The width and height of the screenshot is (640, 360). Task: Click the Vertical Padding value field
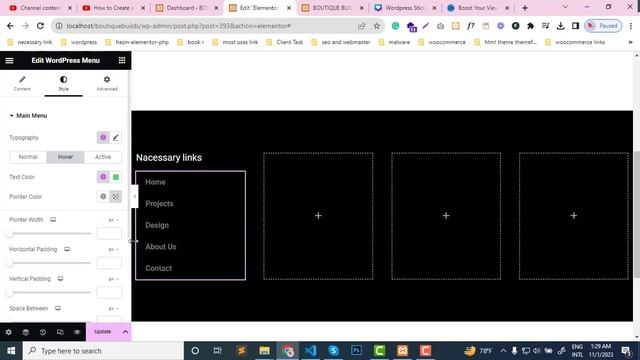(x=109, y=293)
